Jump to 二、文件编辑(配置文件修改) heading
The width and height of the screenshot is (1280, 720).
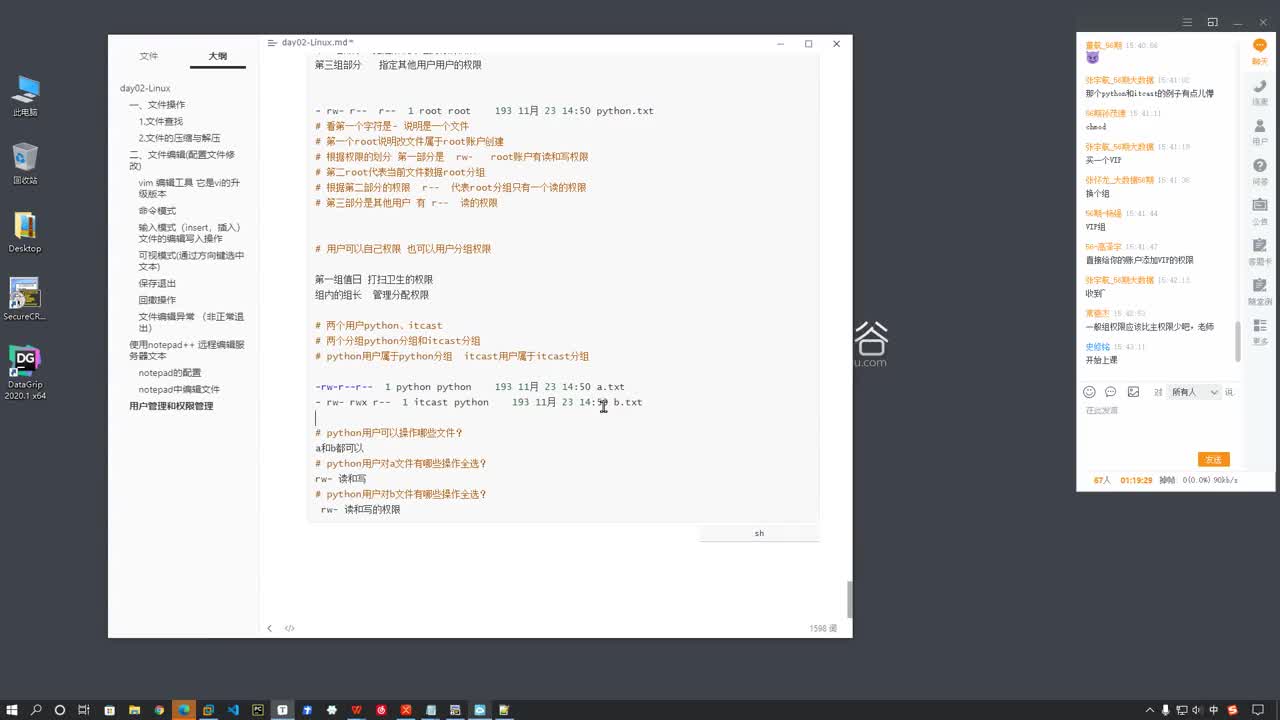[182, 160]
